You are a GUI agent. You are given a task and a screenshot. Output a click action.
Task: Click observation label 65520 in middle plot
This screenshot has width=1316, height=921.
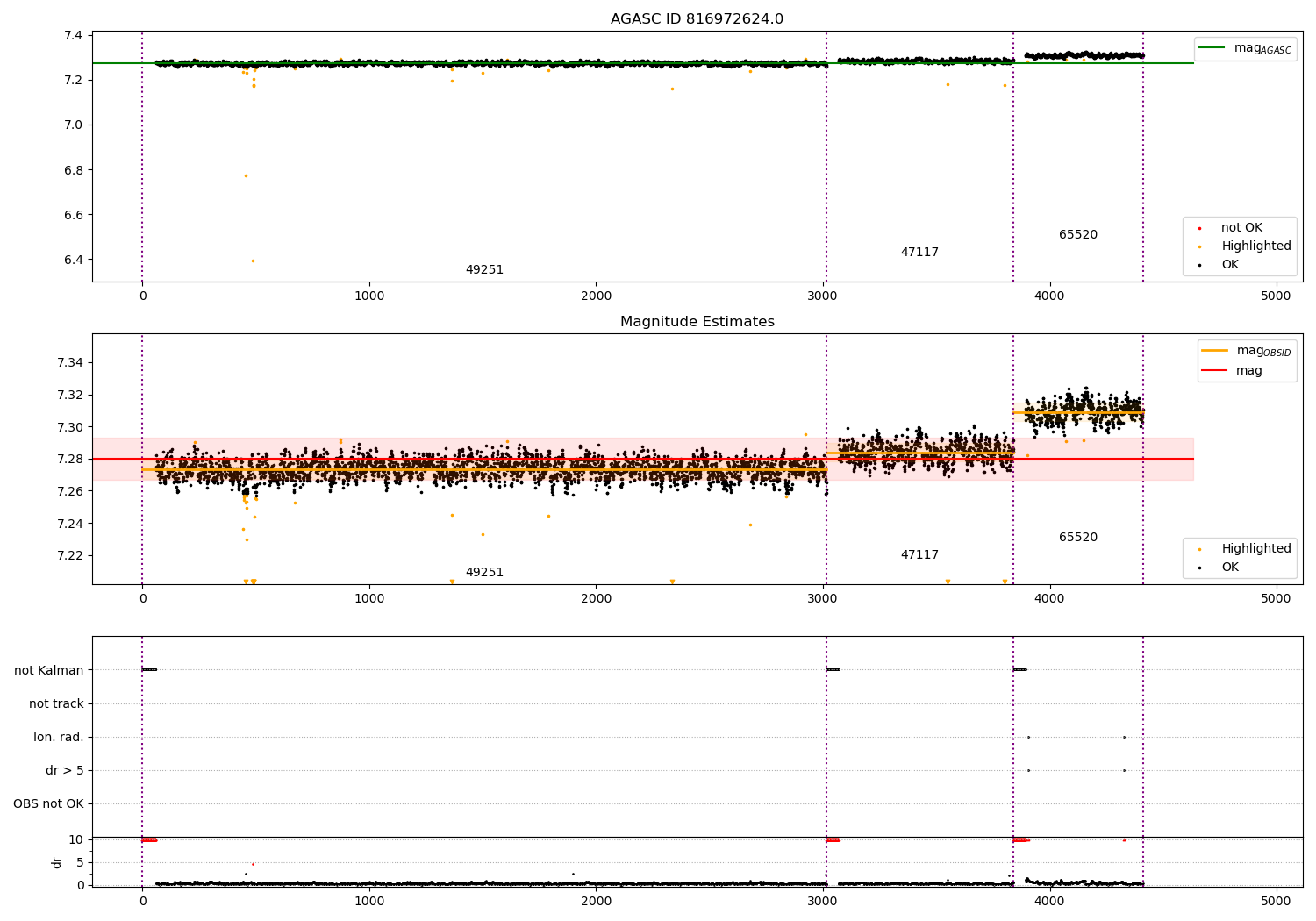point(1078,538)
